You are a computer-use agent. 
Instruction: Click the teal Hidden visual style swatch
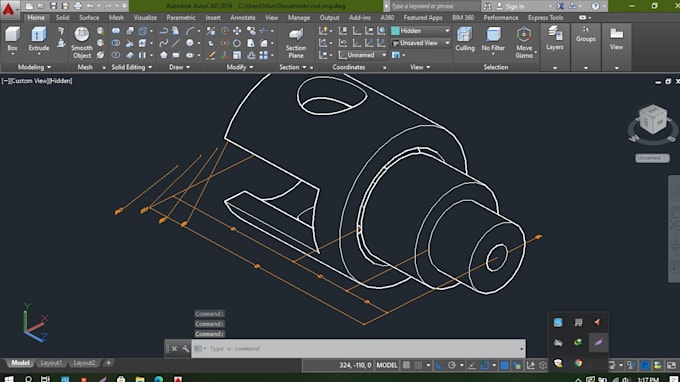395,31
